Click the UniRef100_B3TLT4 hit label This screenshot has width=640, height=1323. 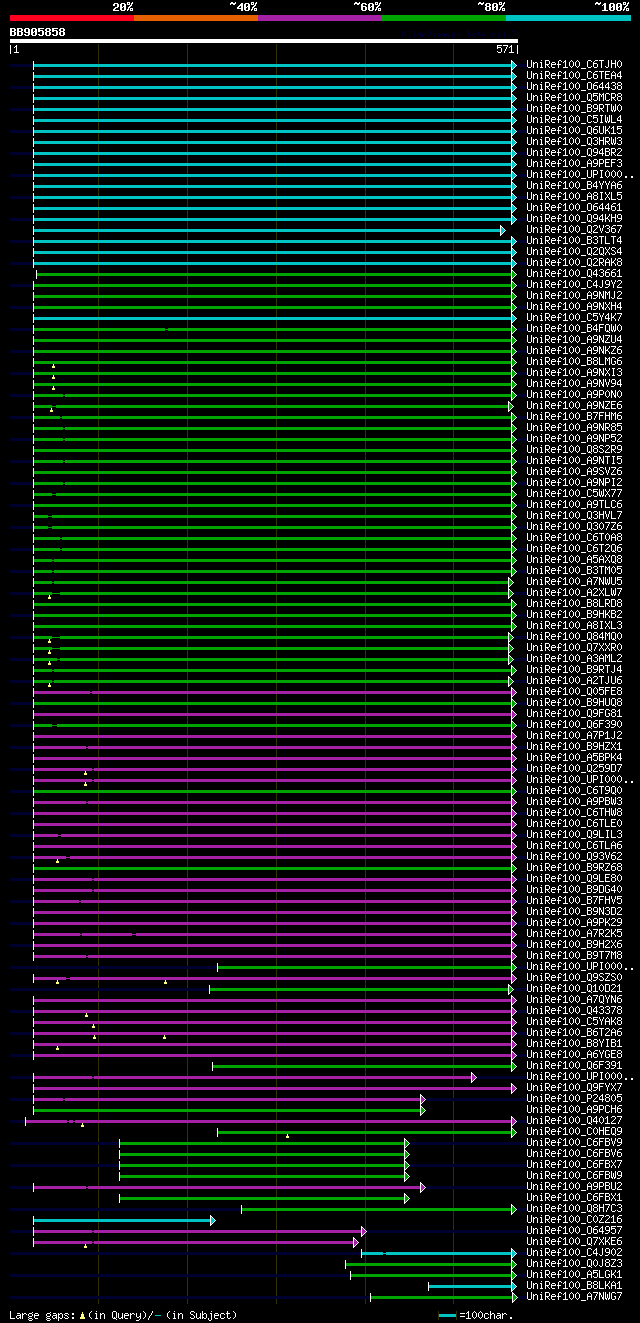click(574, 240)
